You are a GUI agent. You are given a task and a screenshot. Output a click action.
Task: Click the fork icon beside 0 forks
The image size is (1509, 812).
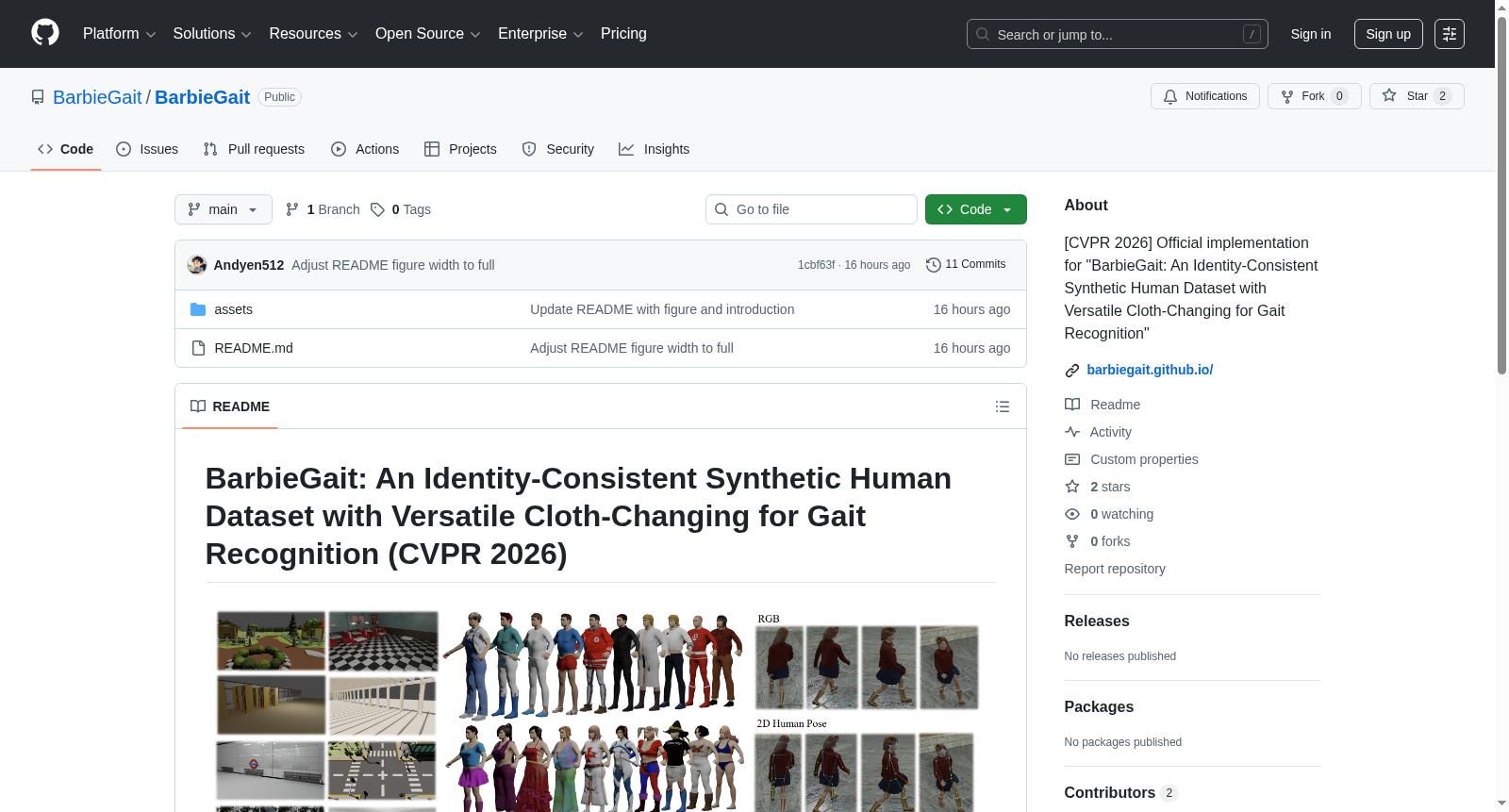tap(1072, 541)
